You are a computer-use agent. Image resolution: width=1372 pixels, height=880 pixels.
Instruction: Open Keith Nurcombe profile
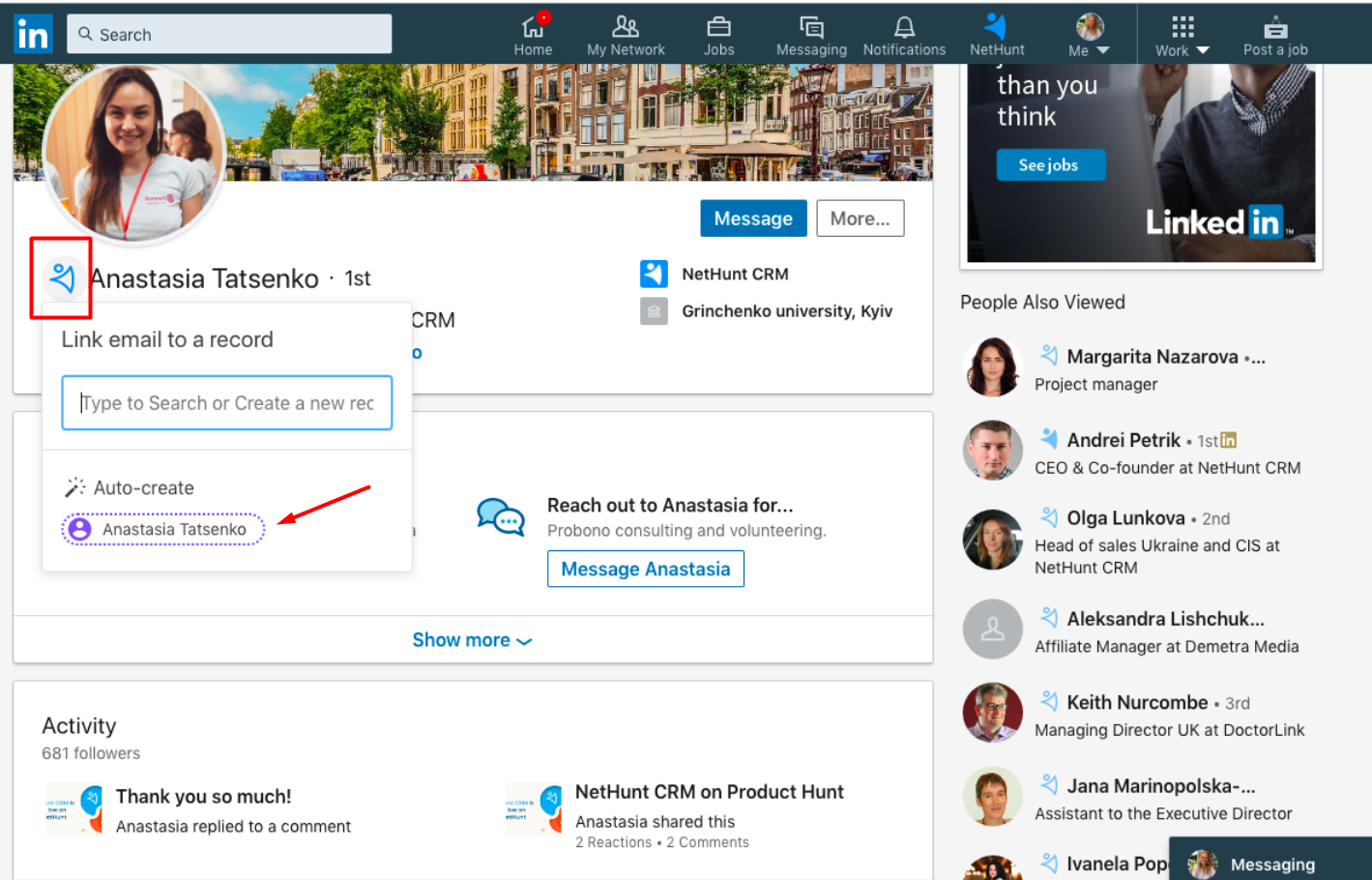(x=1137, y=703)
